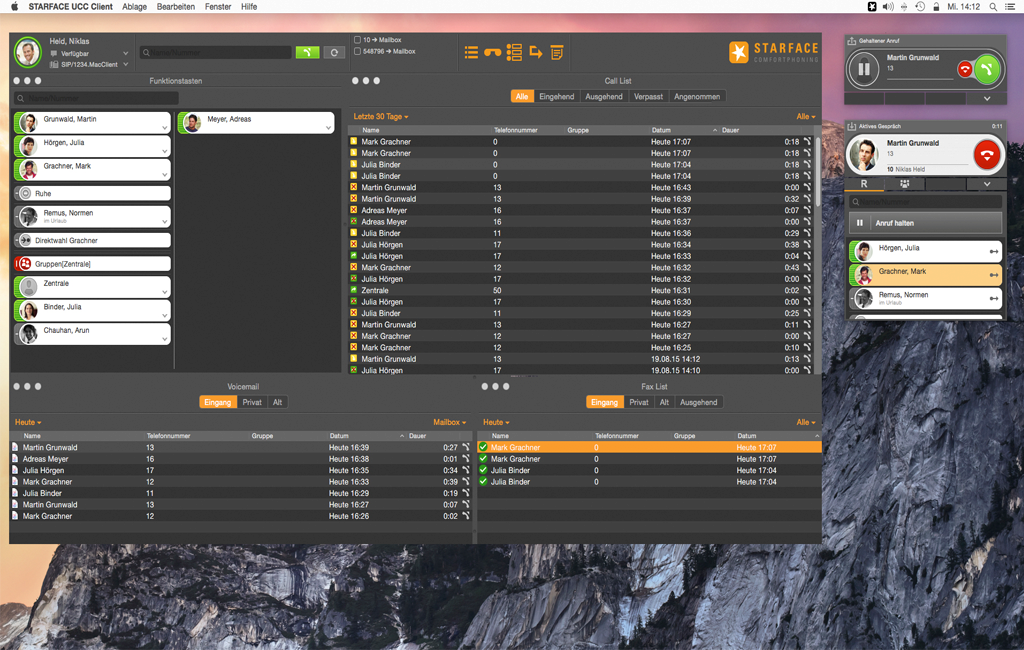Expand the 'Verfügbar' status dropdown

coord(126,53)
